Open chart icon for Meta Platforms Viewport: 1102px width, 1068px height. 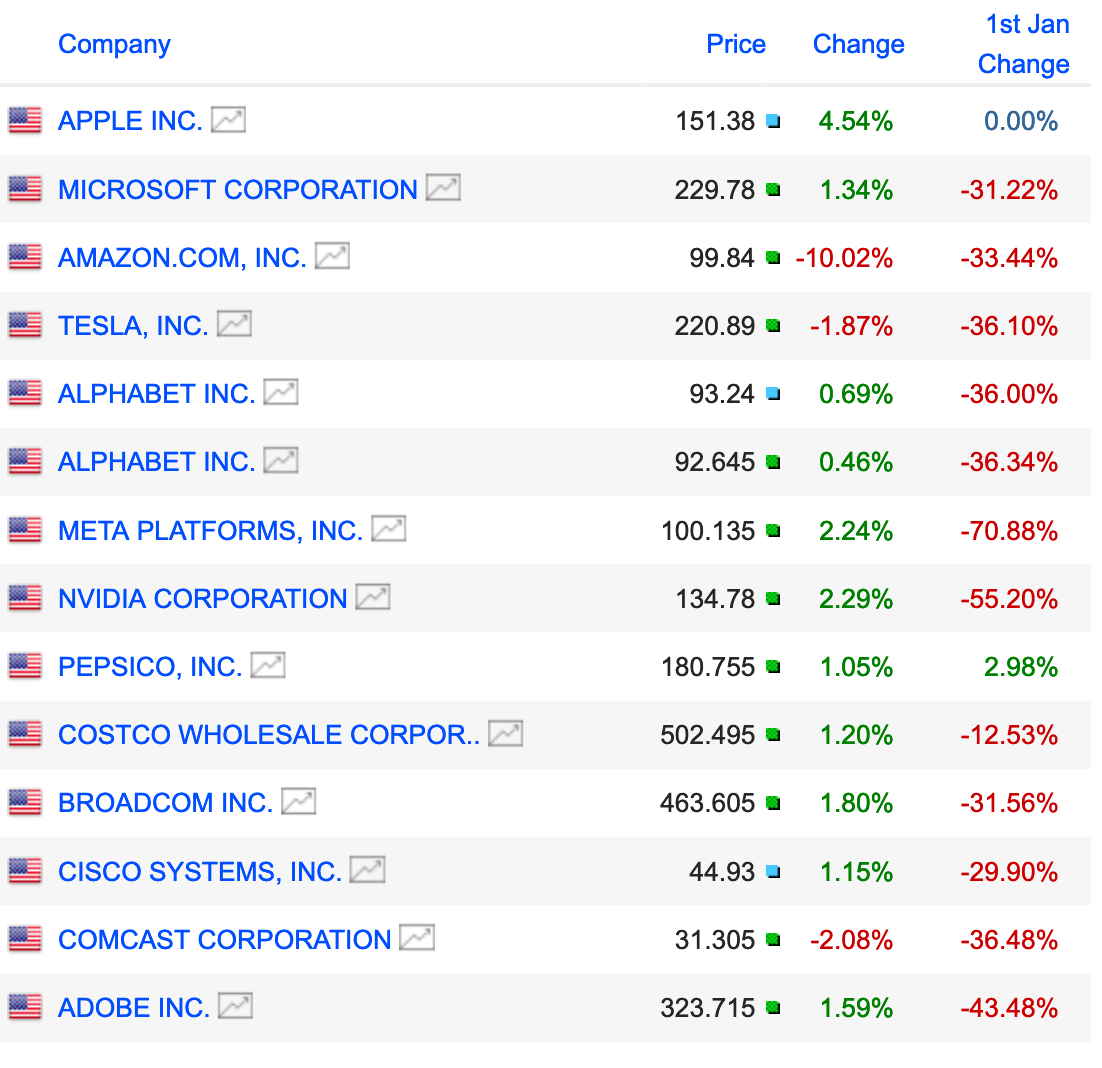pos(388,529)
